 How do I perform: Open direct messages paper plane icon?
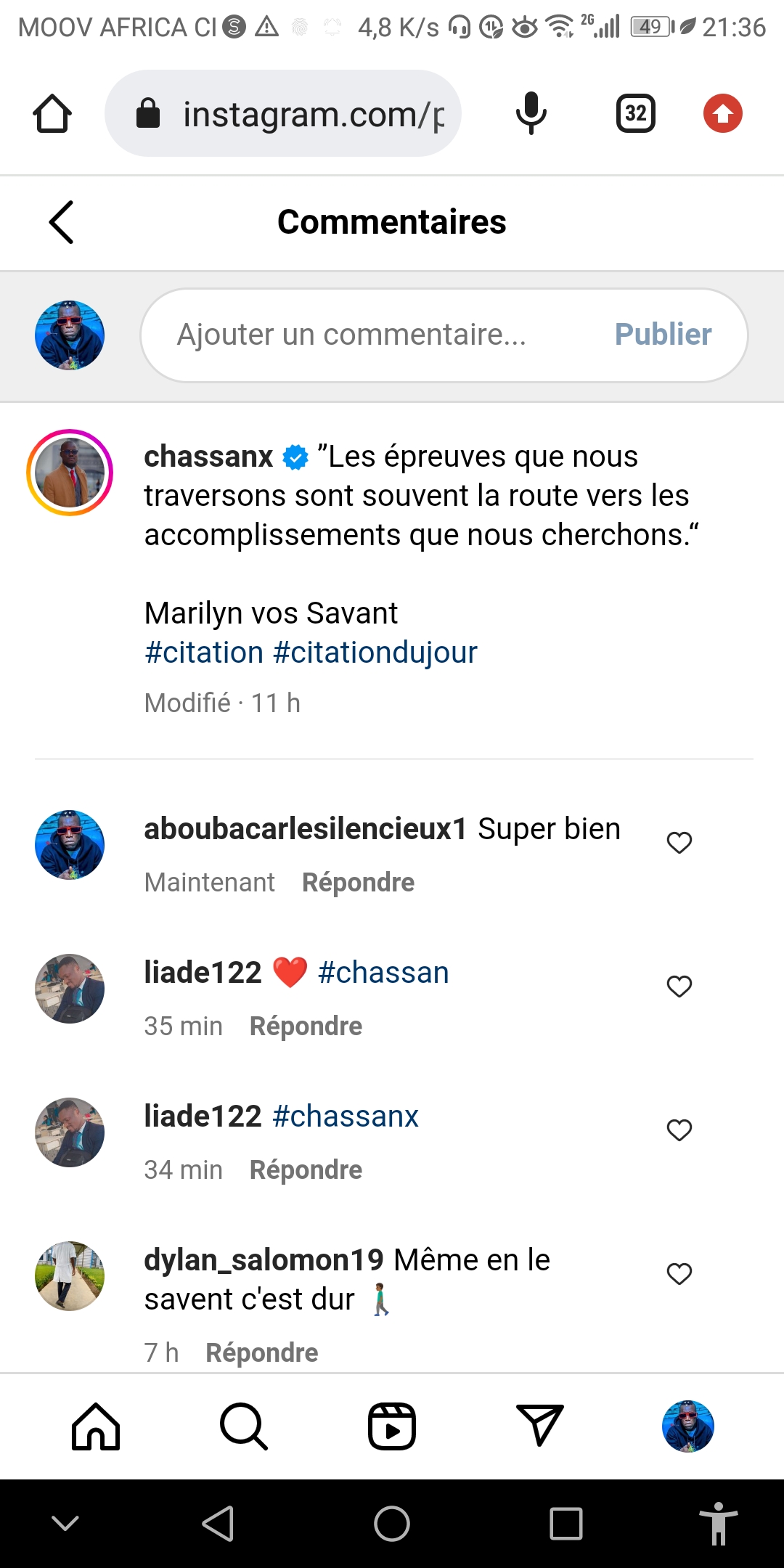pos(539,1425)
